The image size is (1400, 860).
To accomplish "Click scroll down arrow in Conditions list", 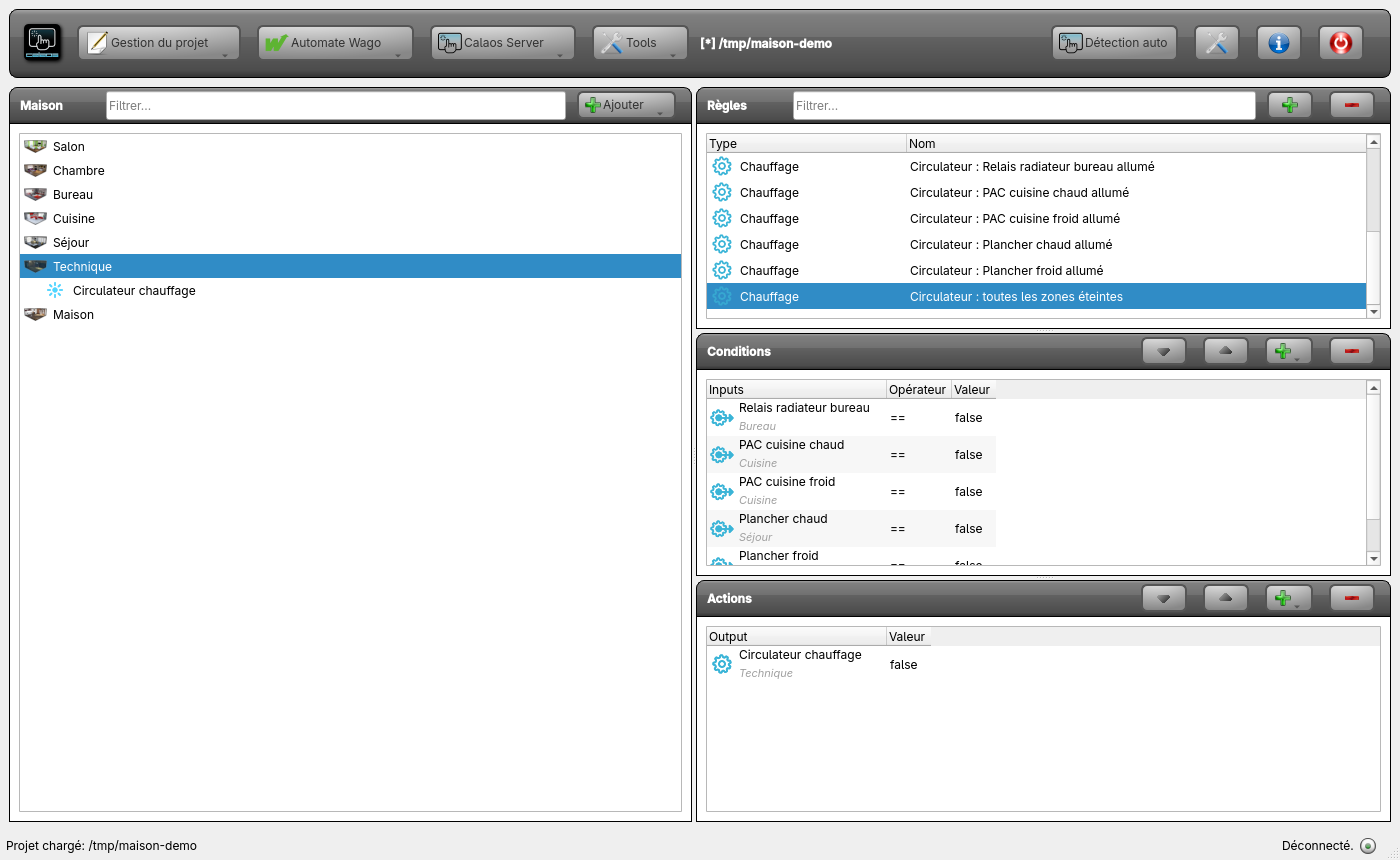I will tap(1373, 558).
